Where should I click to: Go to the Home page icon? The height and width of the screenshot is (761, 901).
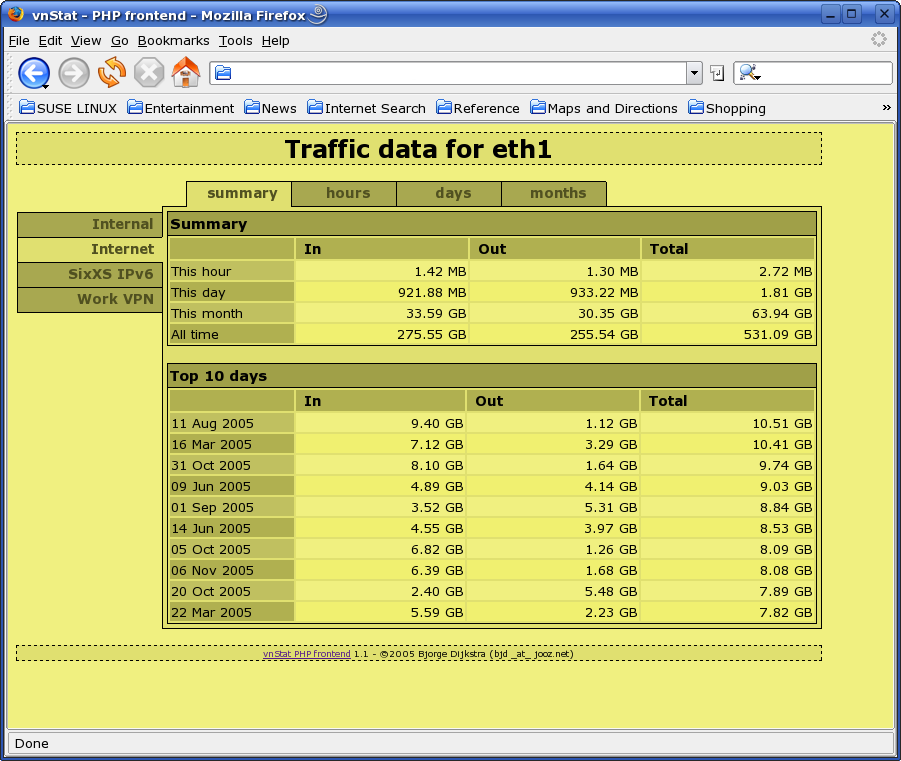[x=186, y=73]
